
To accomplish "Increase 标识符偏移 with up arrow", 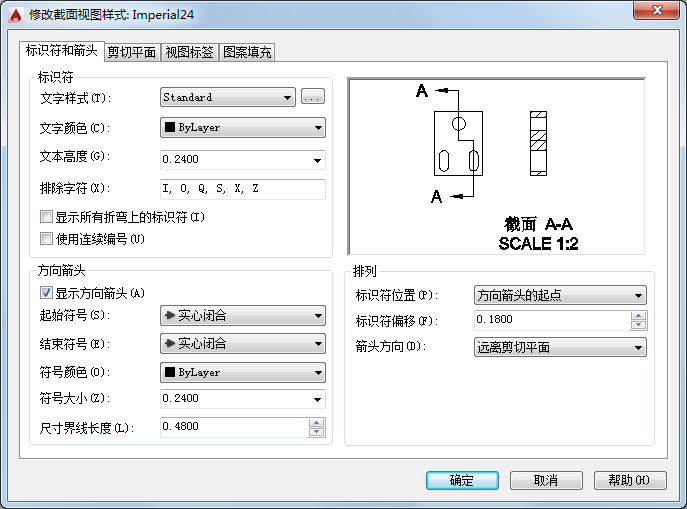I will click(x=639, y=316).
